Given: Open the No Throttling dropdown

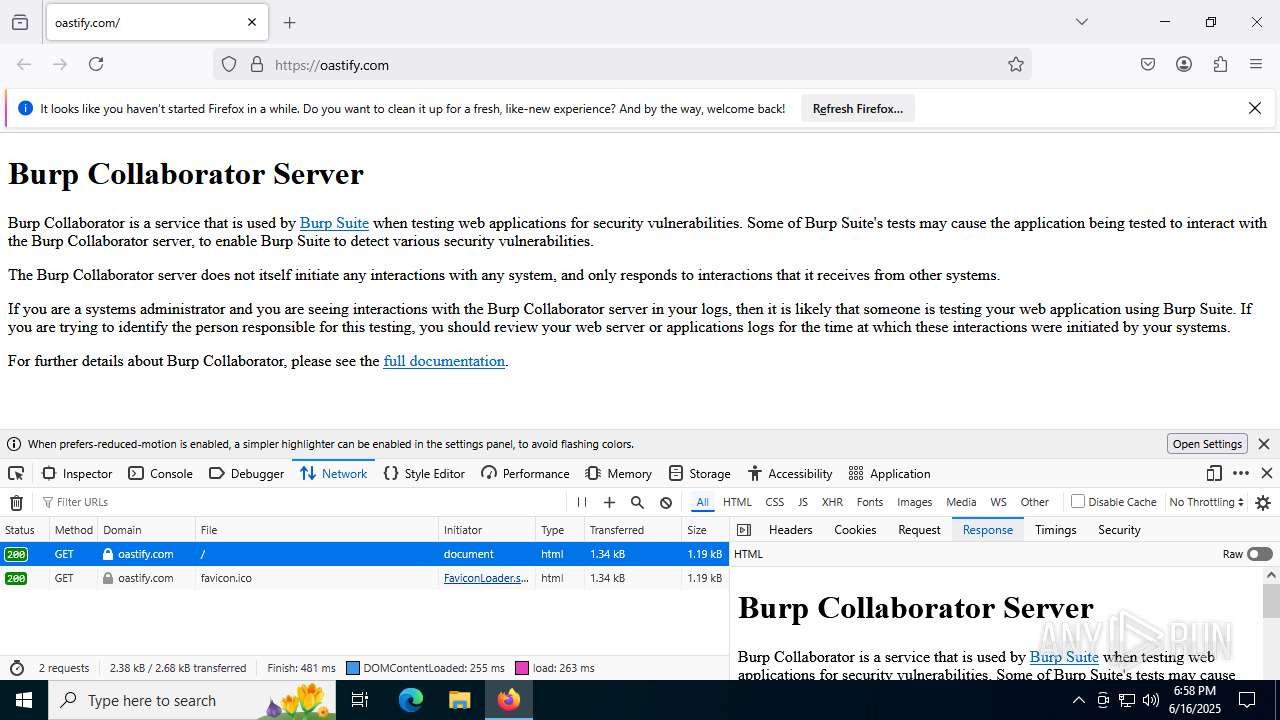Looking at the screenshot, I should click(x=1206, y=502).
